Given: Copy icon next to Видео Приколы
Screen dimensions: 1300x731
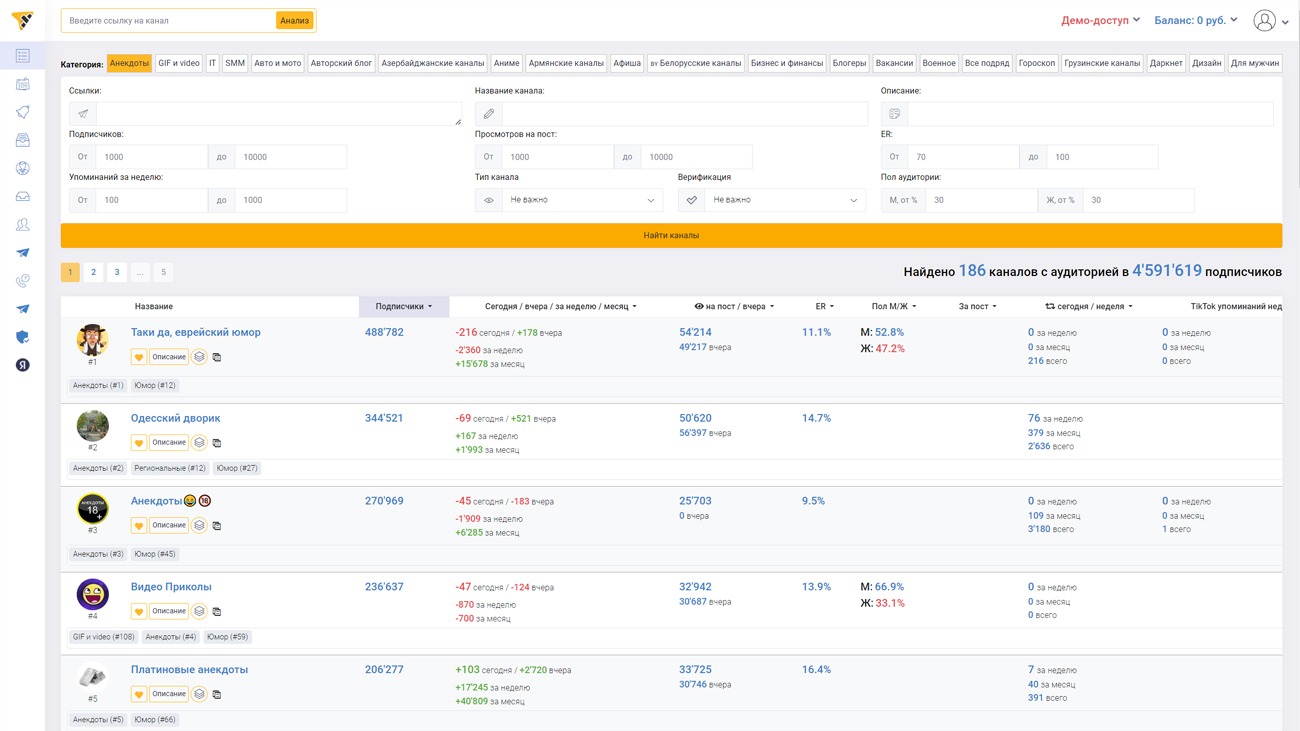Looking at the screenshot, I should [x=217, y=612].
